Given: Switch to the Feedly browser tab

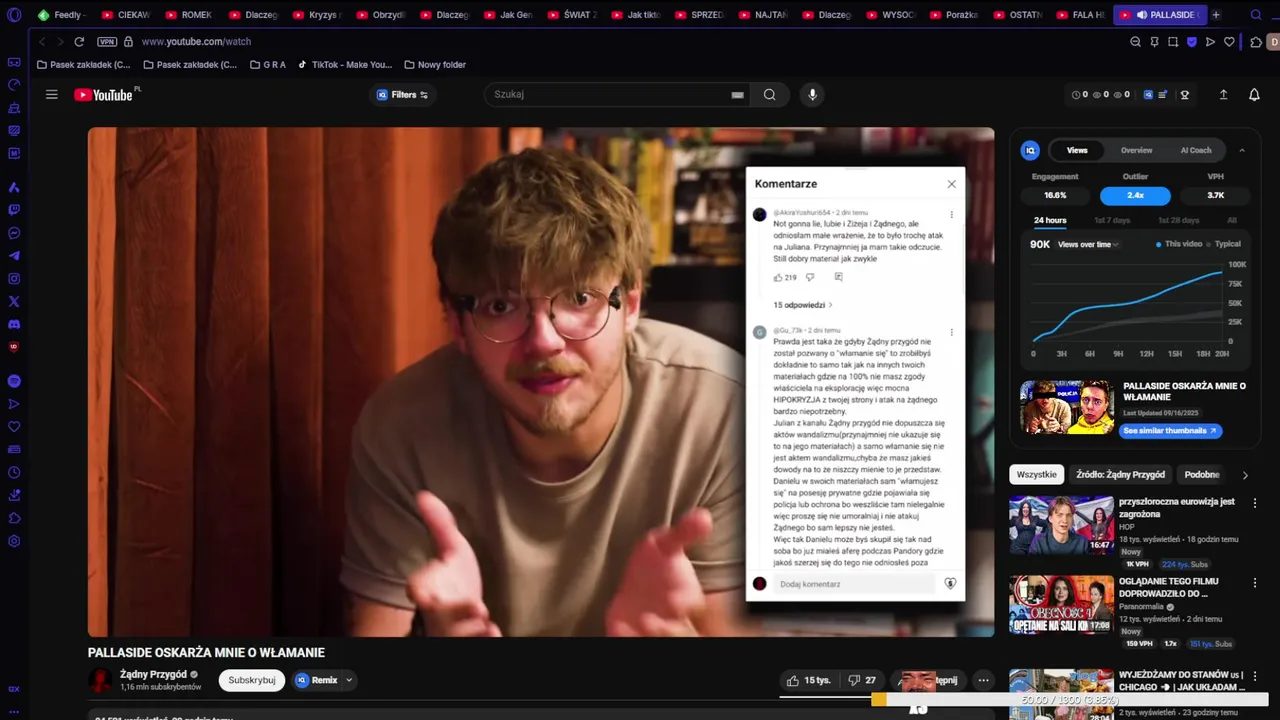Looking at the screenshot, I should 62,15.
